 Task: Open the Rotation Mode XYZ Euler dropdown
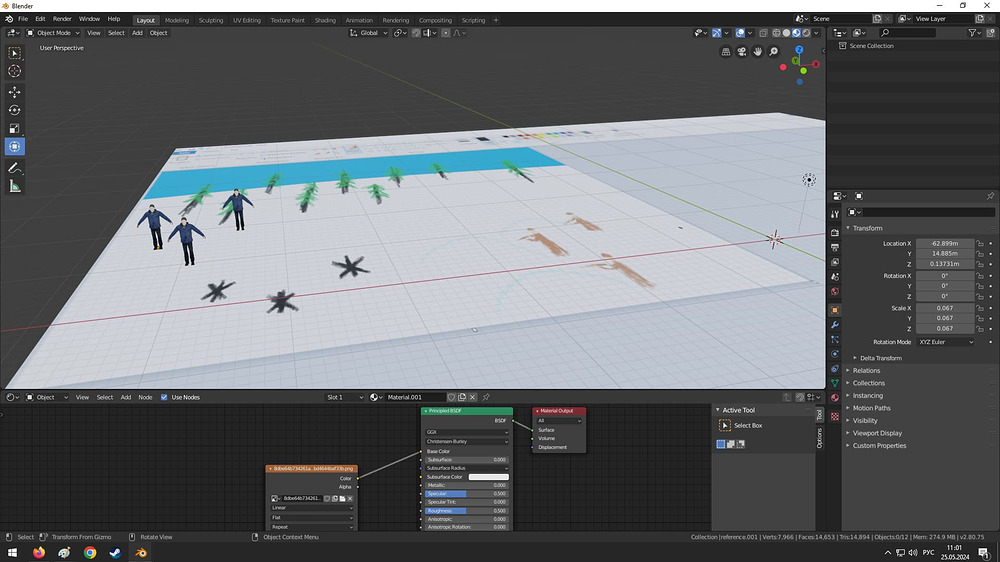click(946, 342)
